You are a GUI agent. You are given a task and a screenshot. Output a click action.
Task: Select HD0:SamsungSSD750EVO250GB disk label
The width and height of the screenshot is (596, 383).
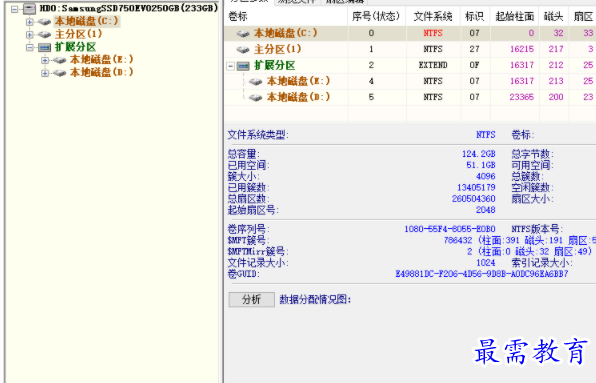129,8
